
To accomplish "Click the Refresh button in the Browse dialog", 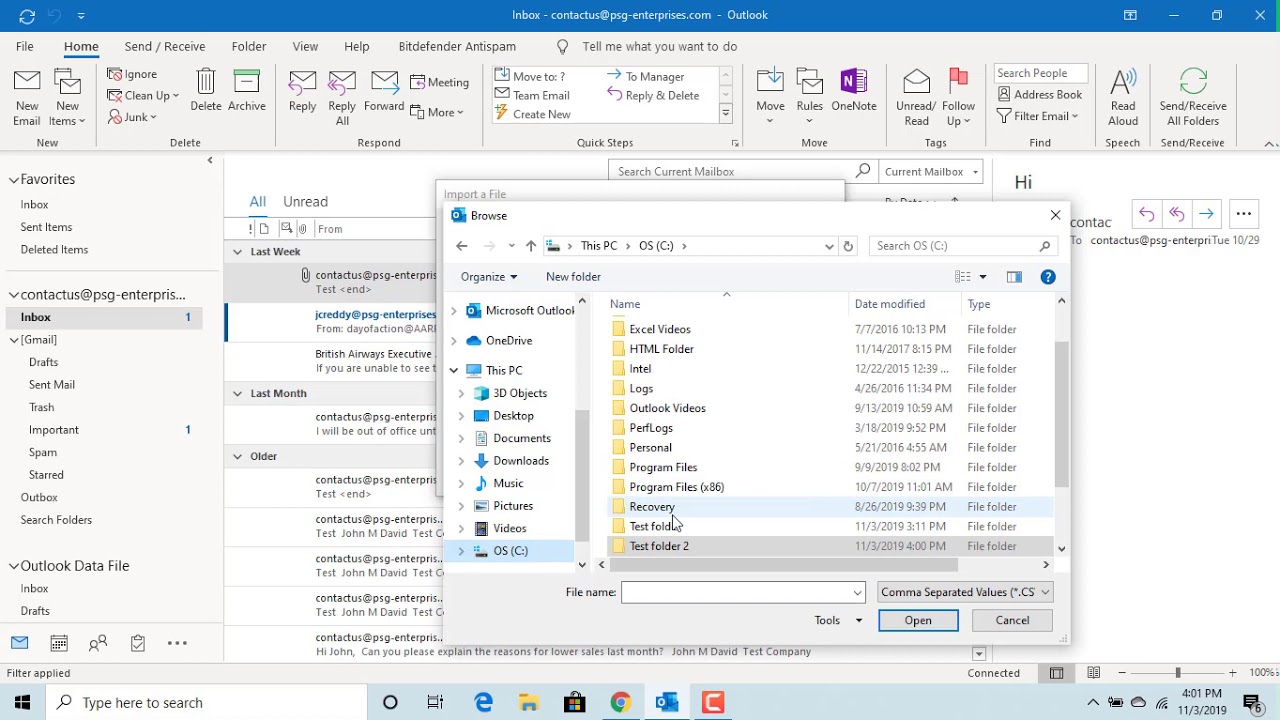I will point(848,246).
